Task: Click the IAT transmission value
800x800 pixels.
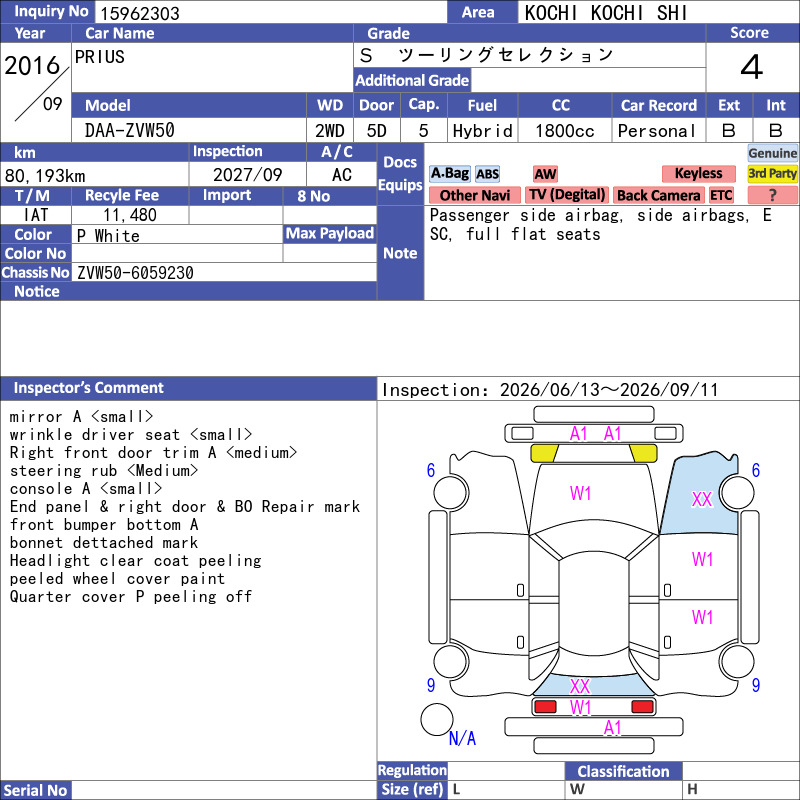Action: click(x=36, y=215)
